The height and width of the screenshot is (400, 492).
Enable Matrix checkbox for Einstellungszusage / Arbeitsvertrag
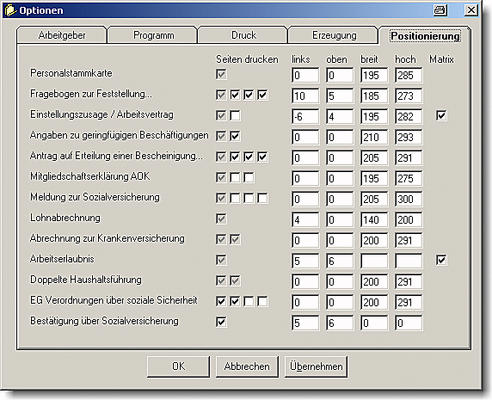(x=441, y=116)
